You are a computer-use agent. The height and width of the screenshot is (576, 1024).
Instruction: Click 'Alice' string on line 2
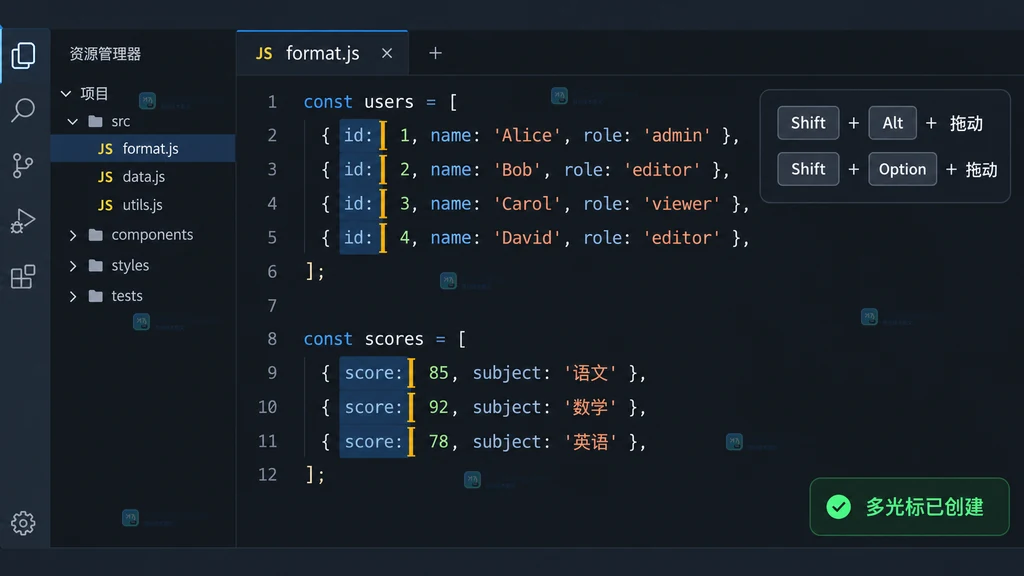526,135
